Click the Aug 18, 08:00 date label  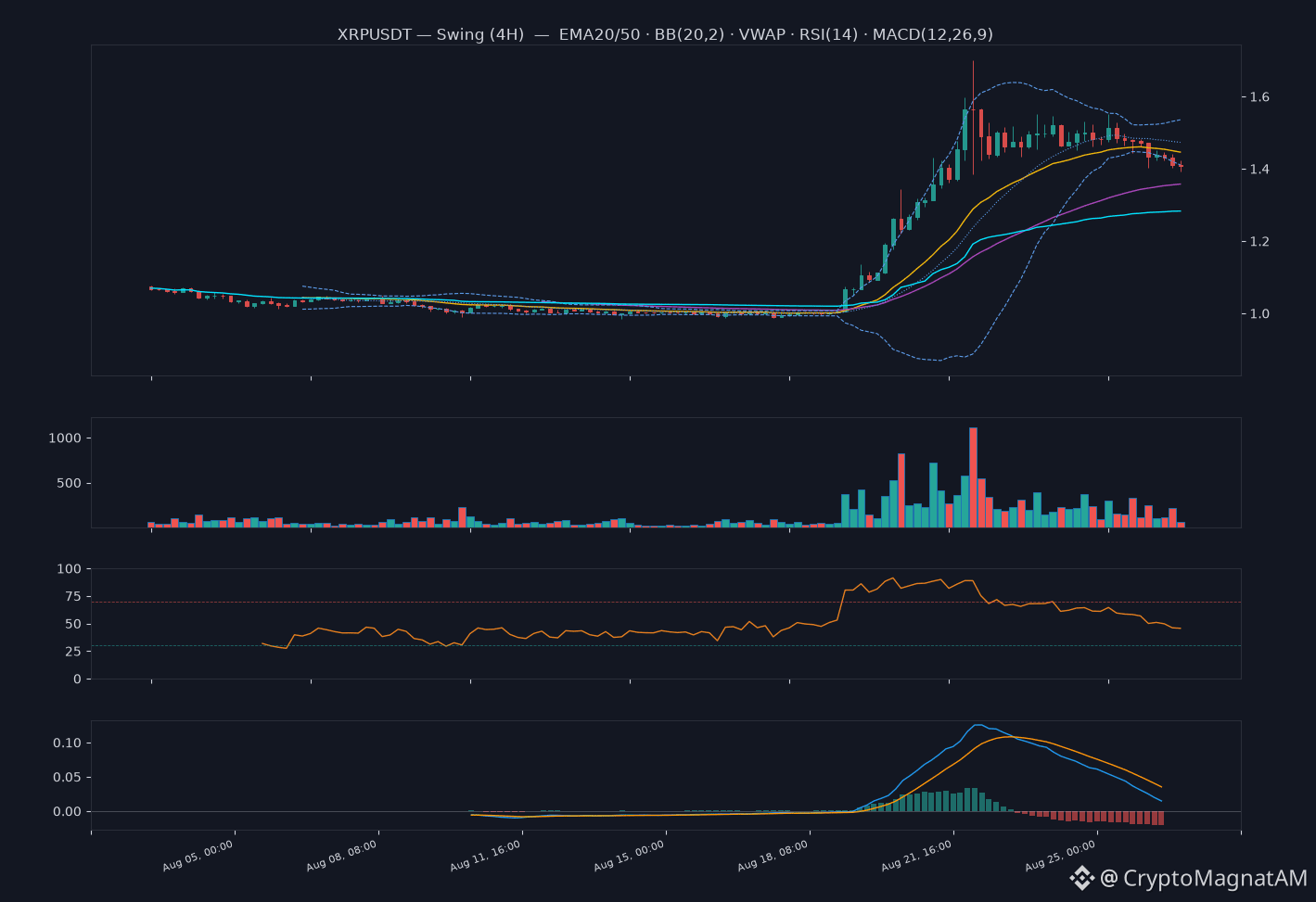point(773,856)
